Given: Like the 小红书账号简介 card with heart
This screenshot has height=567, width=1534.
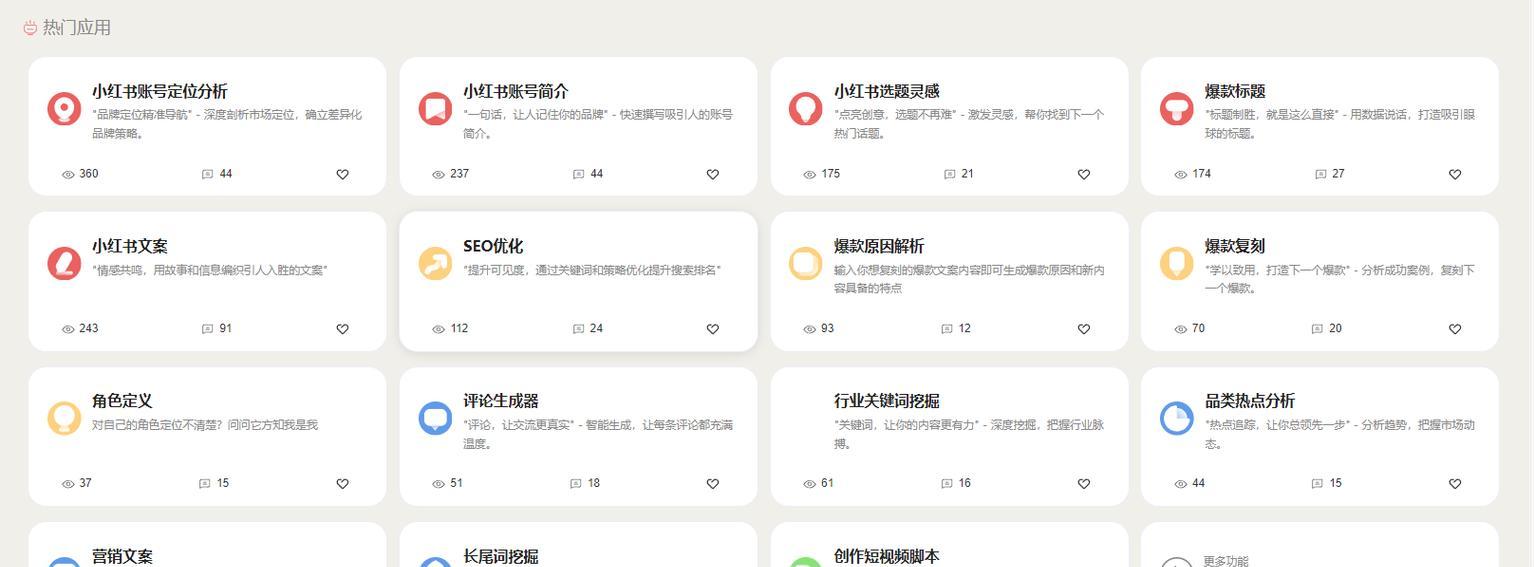Looking at the screenshot, I should (x=713, y=174).
